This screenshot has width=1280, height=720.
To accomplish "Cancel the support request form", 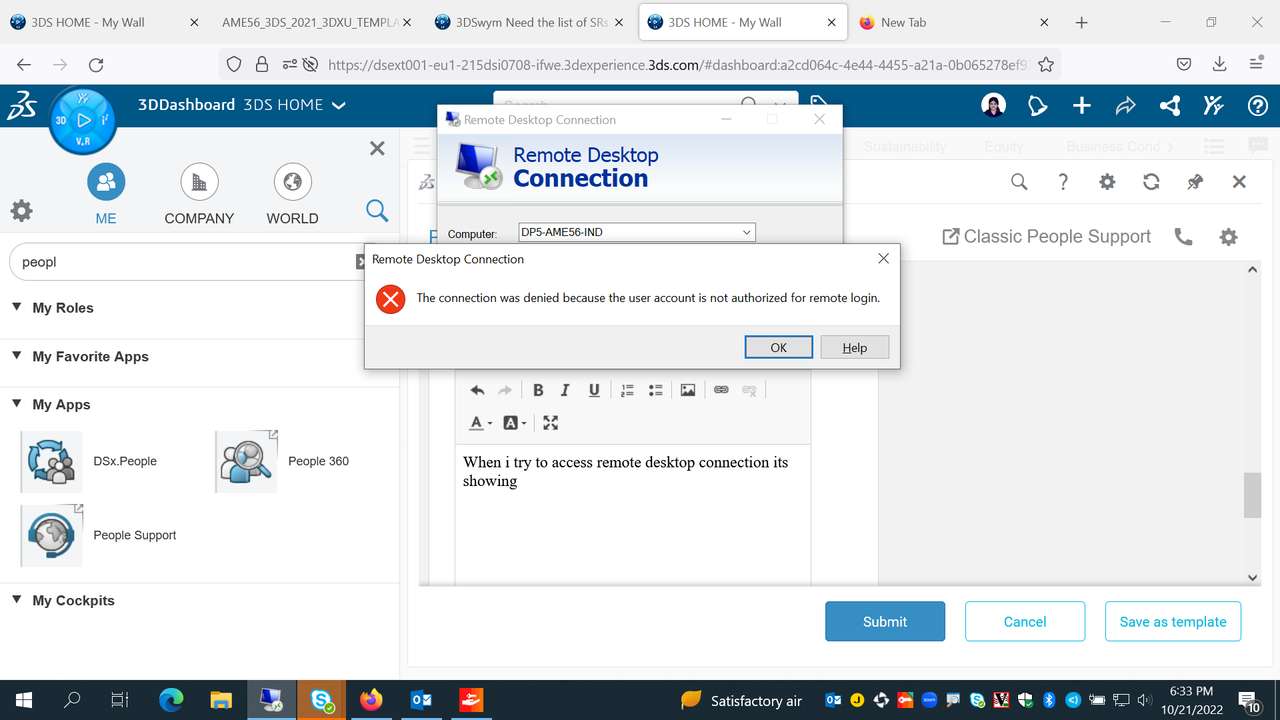I will point(1025,621).
